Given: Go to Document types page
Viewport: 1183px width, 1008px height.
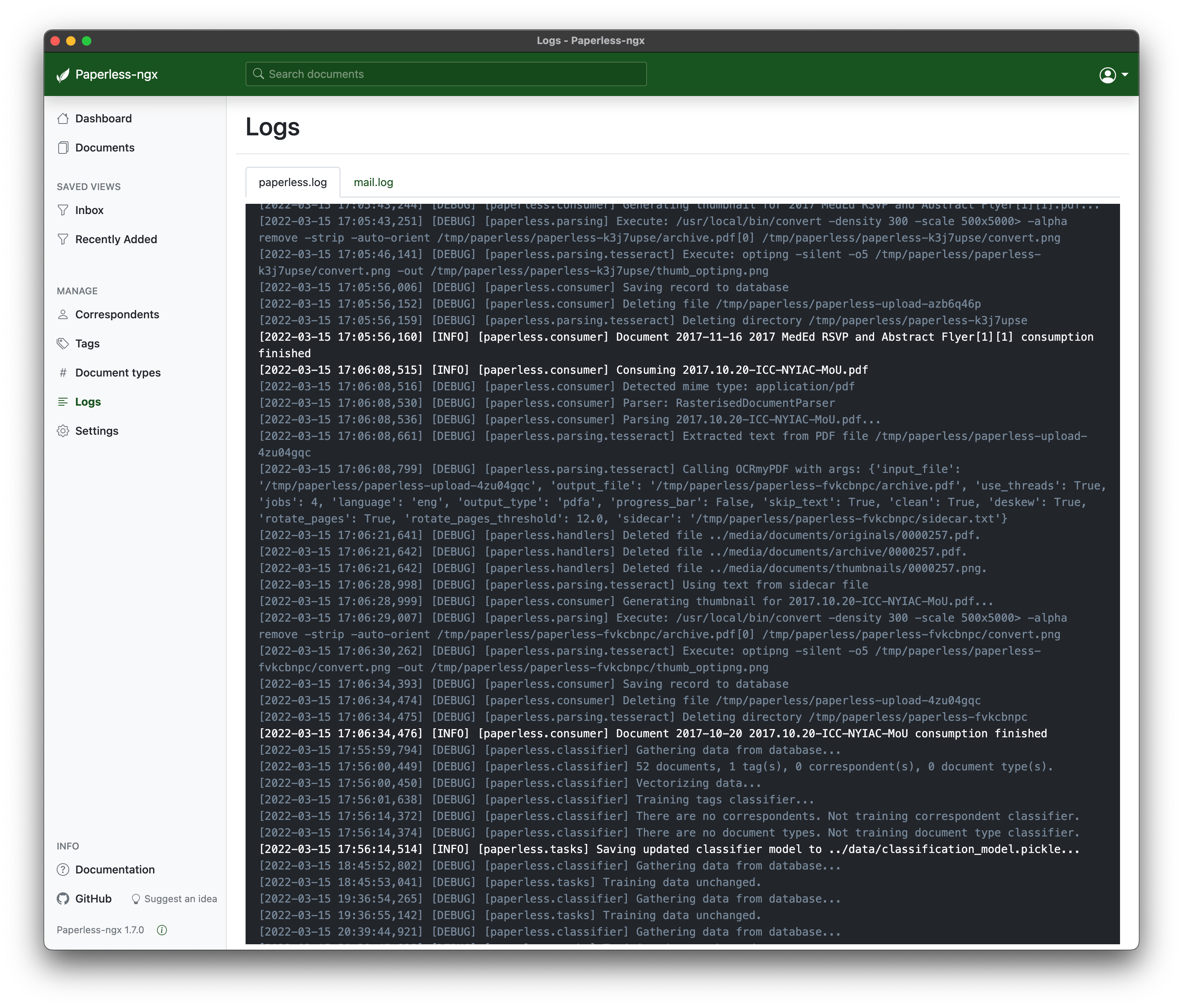Looking at the screenshot, I should pyautogui.click(x=118, y=373).
